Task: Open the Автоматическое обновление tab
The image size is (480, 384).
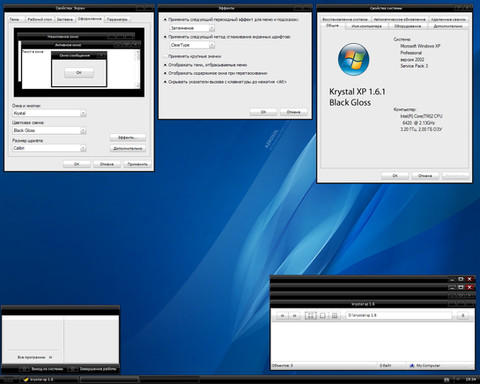Action: (399, 19)
